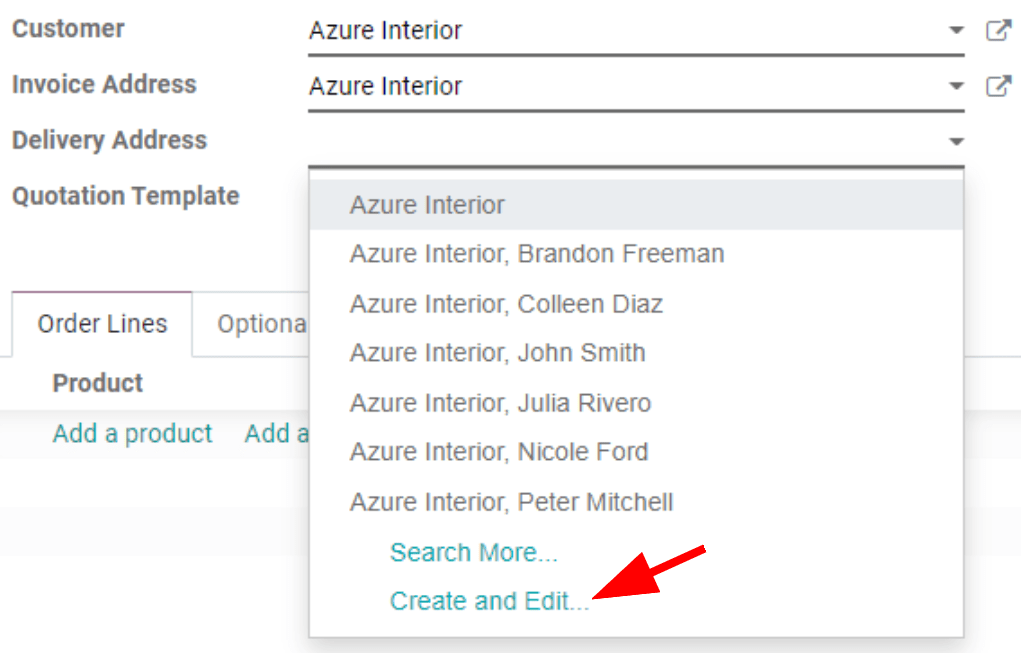The image size is (1021, 655).
Task: Click Add a product link
Action: point(132,434)
